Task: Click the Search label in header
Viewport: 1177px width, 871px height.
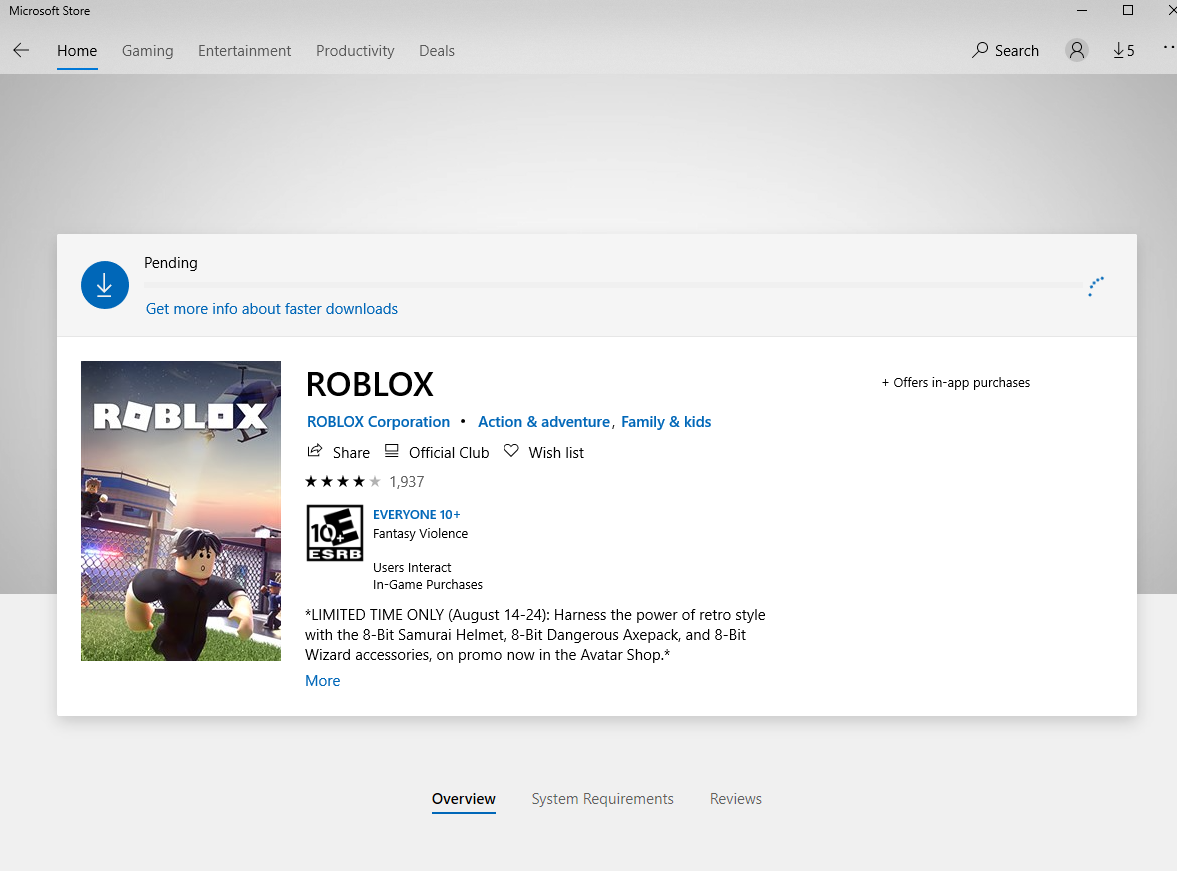Action: [1016, 50]
